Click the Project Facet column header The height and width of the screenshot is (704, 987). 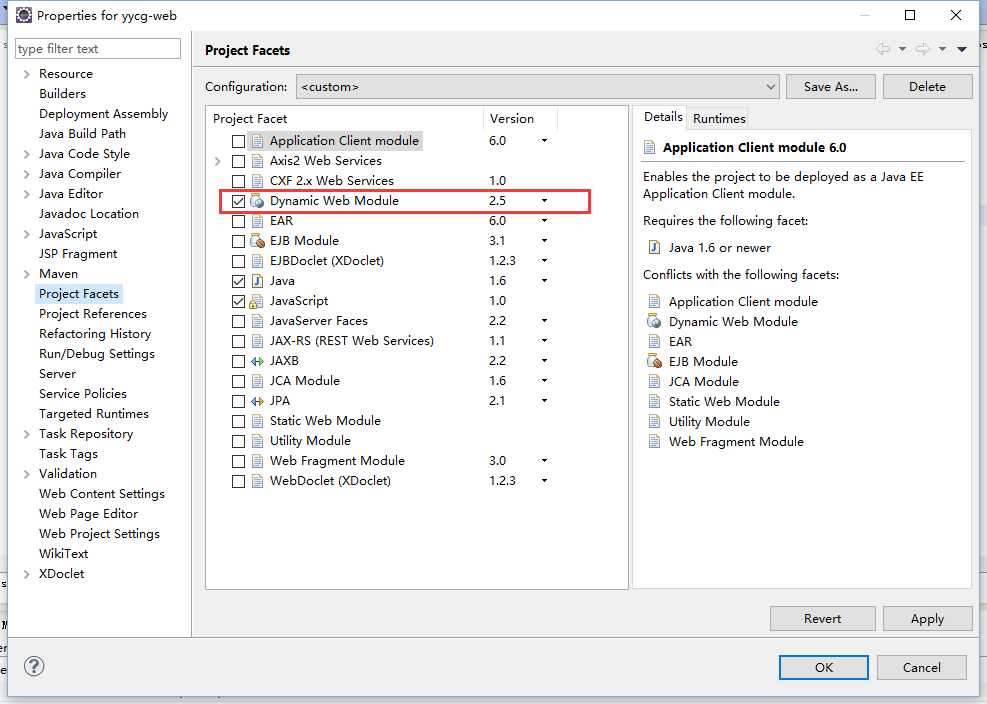[x=345, y=118]
